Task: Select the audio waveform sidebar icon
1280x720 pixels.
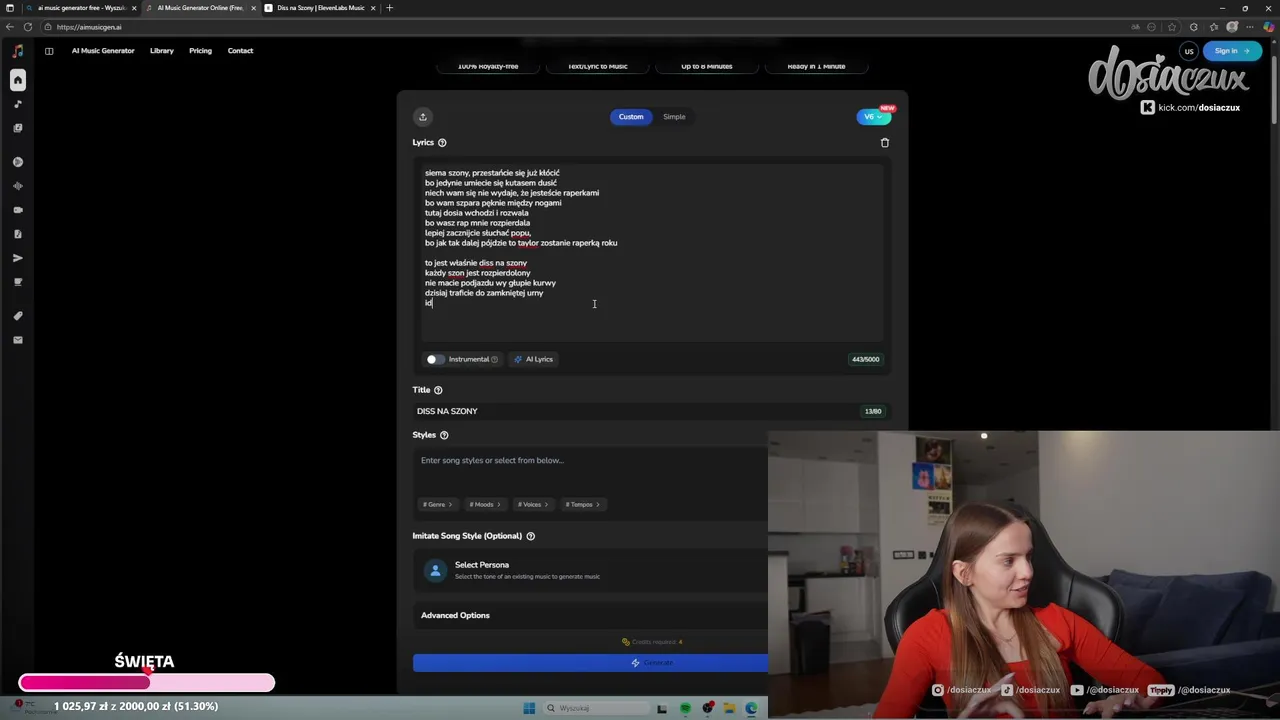Action: [x=18, y=186]
